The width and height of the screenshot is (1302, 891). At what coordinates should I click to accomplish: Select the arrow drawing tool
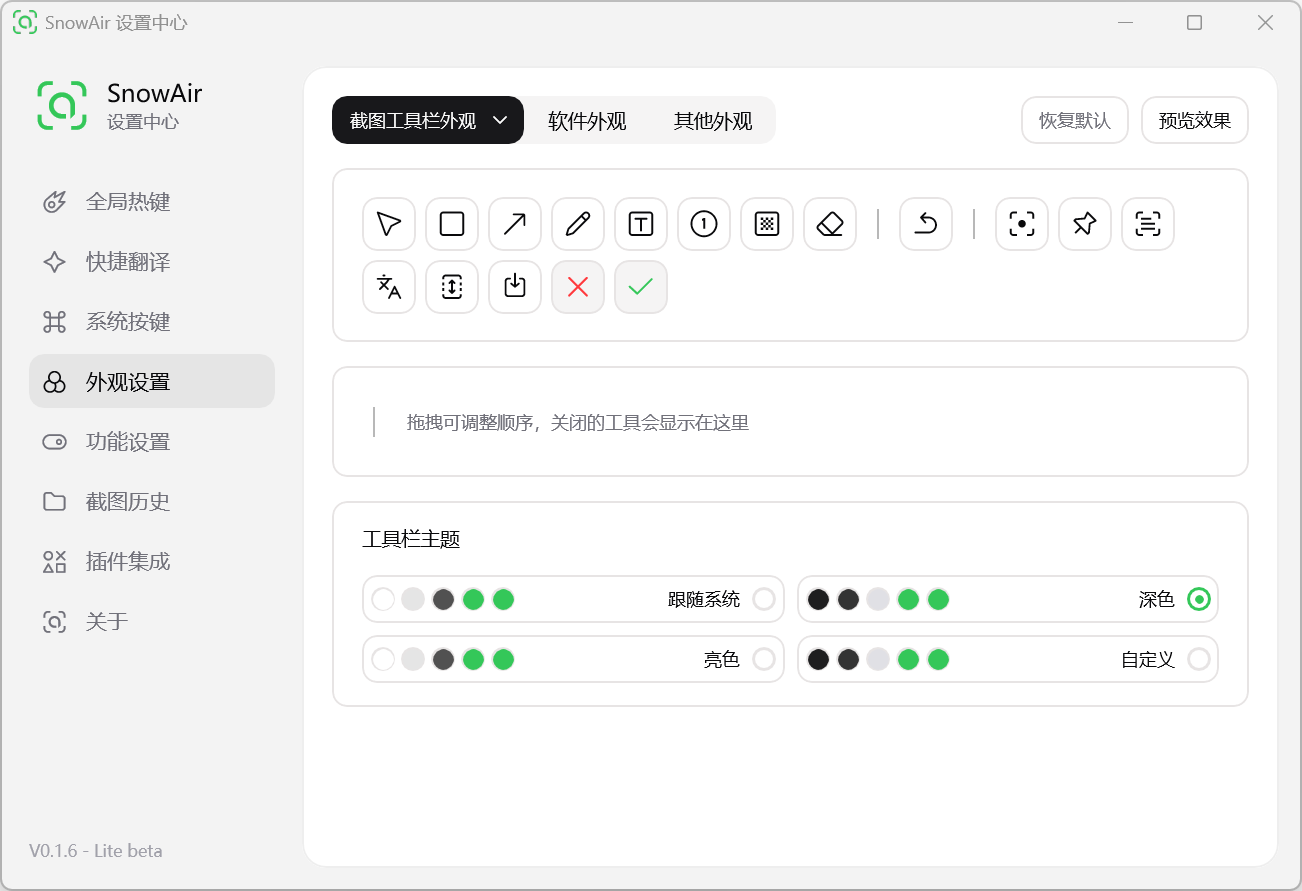point(515,224)
